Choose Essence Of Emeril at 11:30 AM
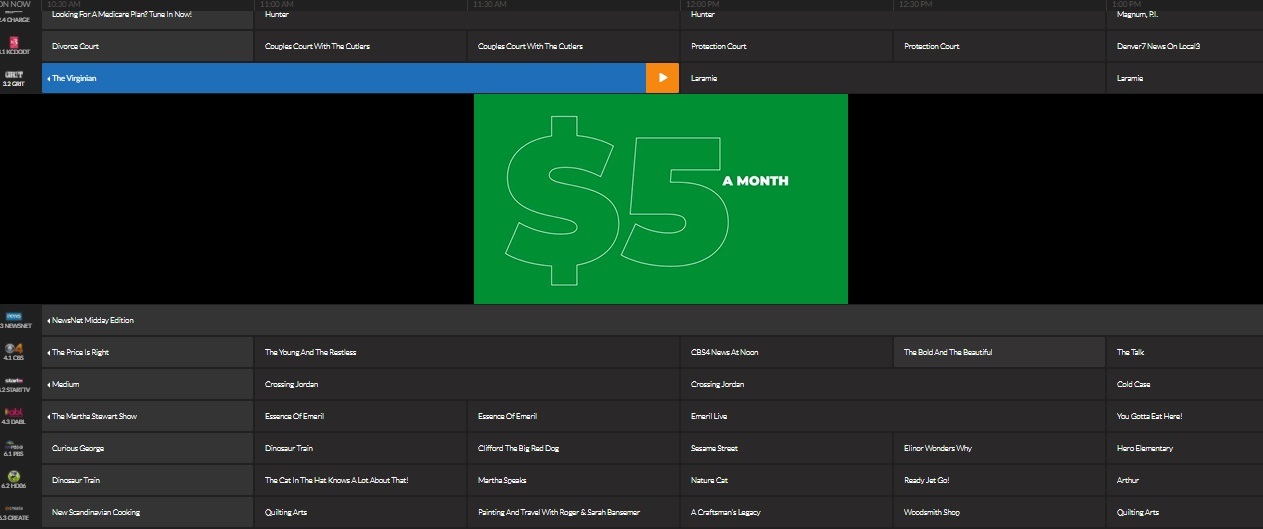Viewport: 1263px width, 529px height. (573, 416)
